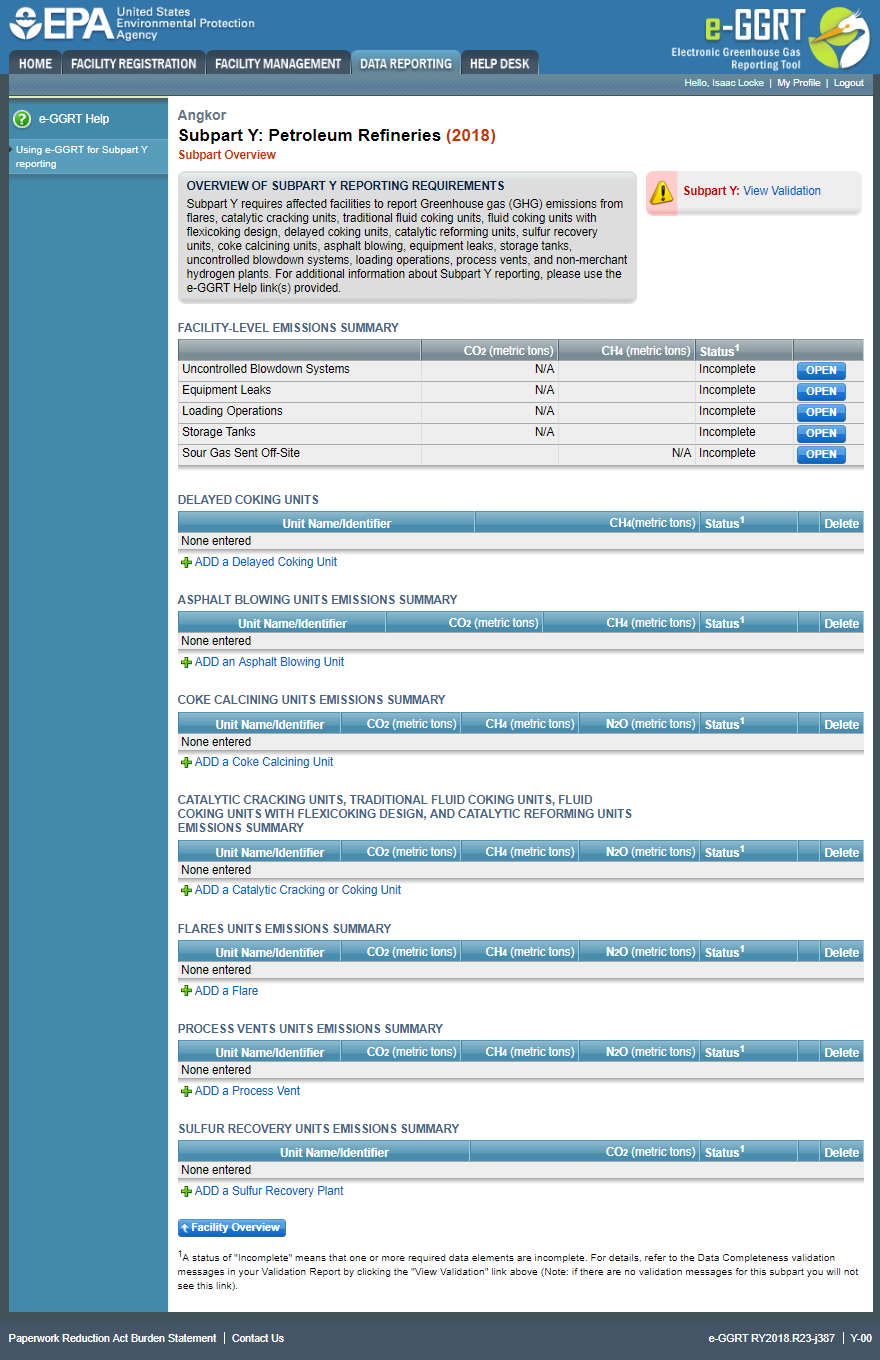
Task: Click the e-GGRT Help sidebar heading
Action: coord(74,119)
